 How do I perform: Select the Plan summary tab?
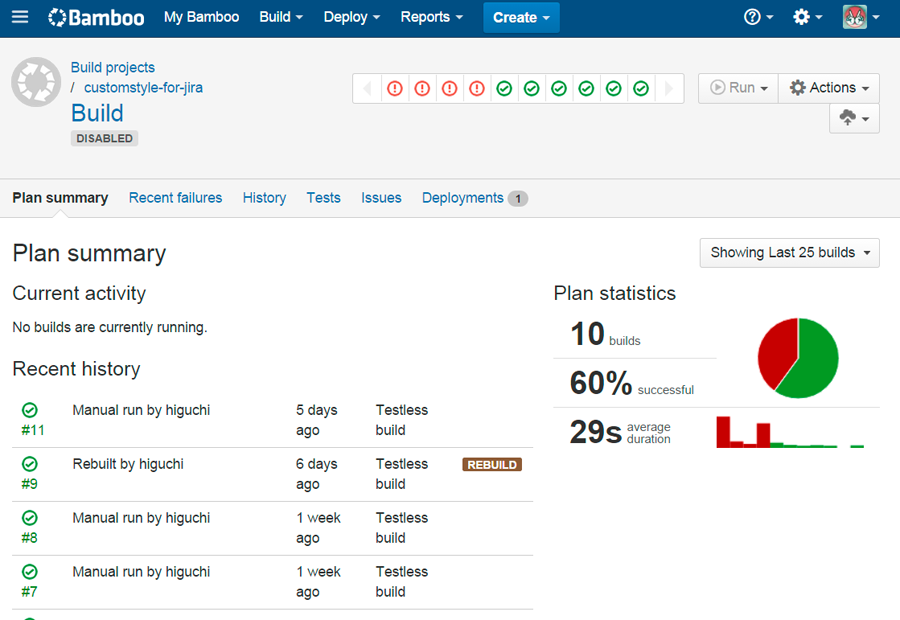60,198
